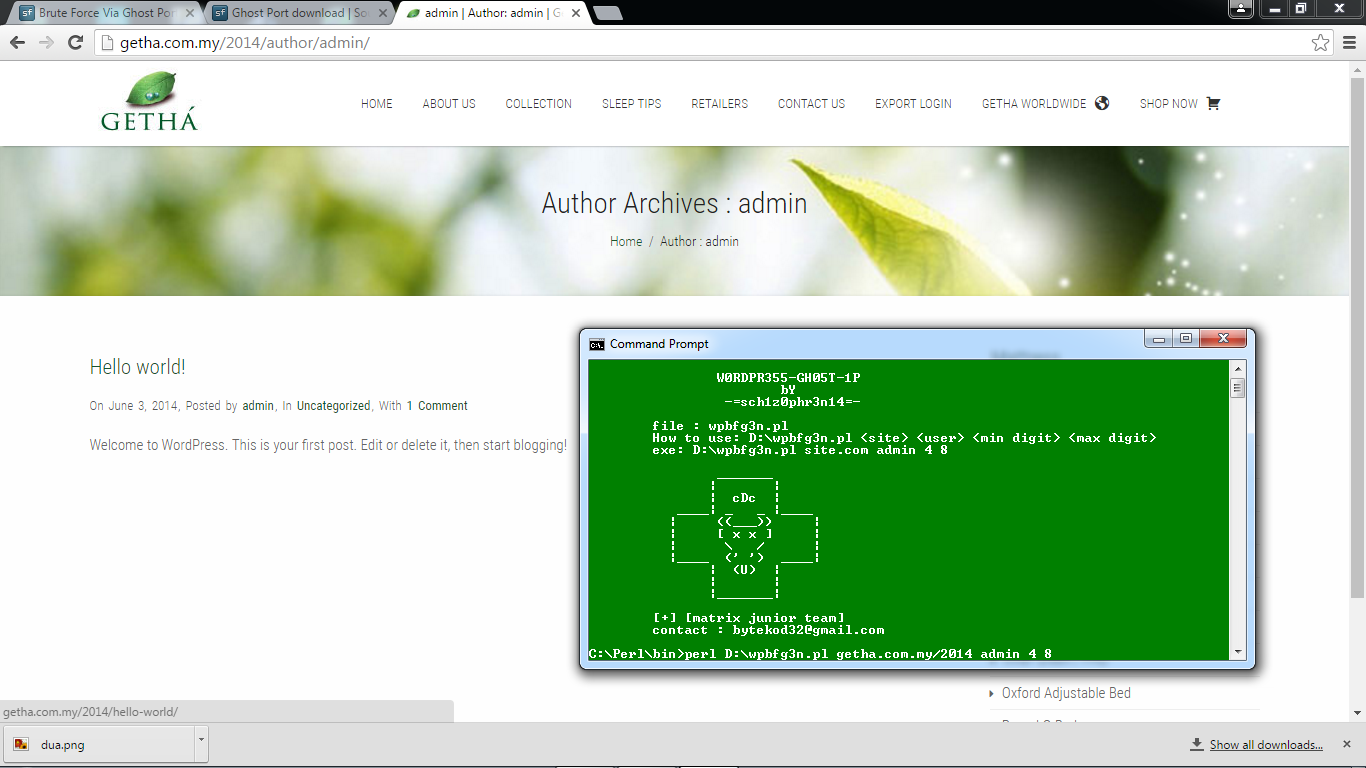Click SHOP NOW text link
Image resolution: width=1366 pixels, height=768 pixels.
coord(1168,103)
